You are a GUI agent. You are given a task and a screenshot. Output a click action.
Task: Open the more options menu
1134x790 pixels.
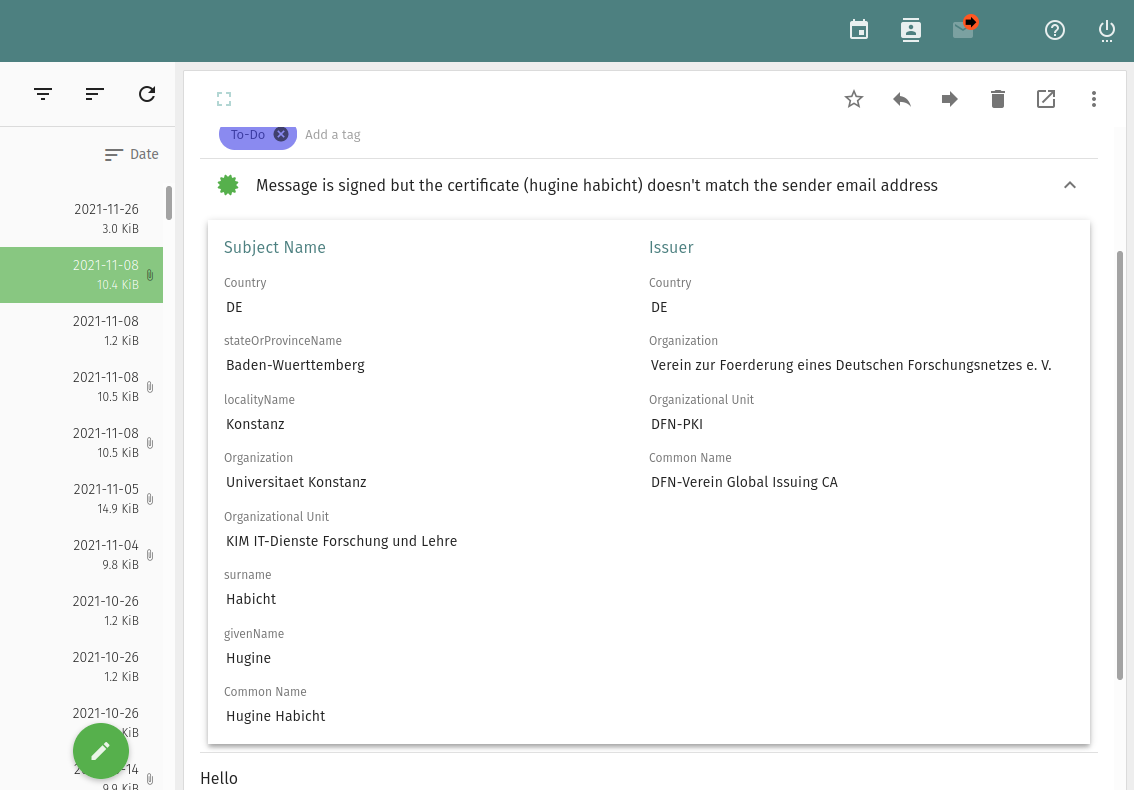coord(1094,99)
